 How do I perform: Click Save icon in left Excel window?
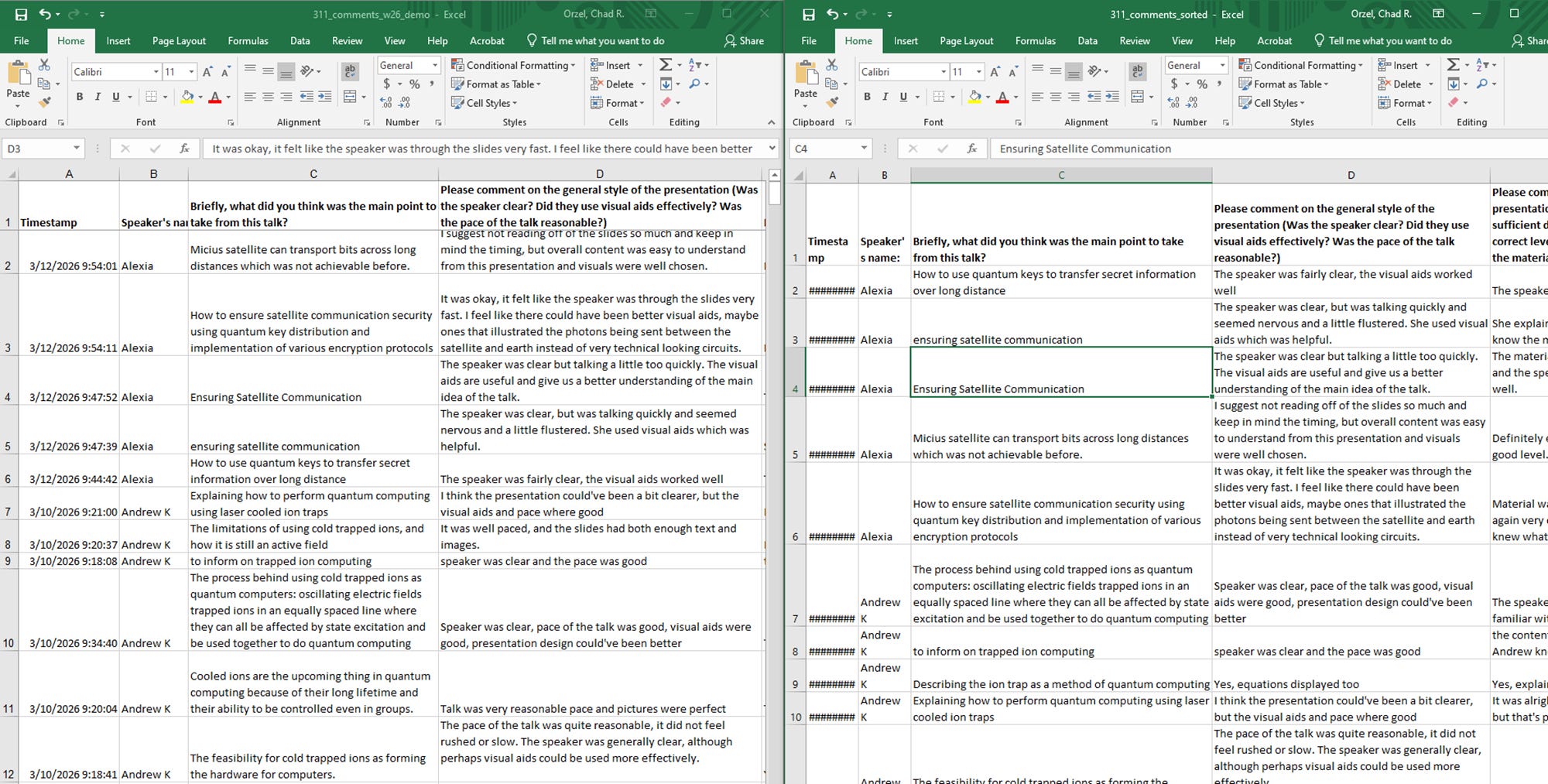pos(21,14)
